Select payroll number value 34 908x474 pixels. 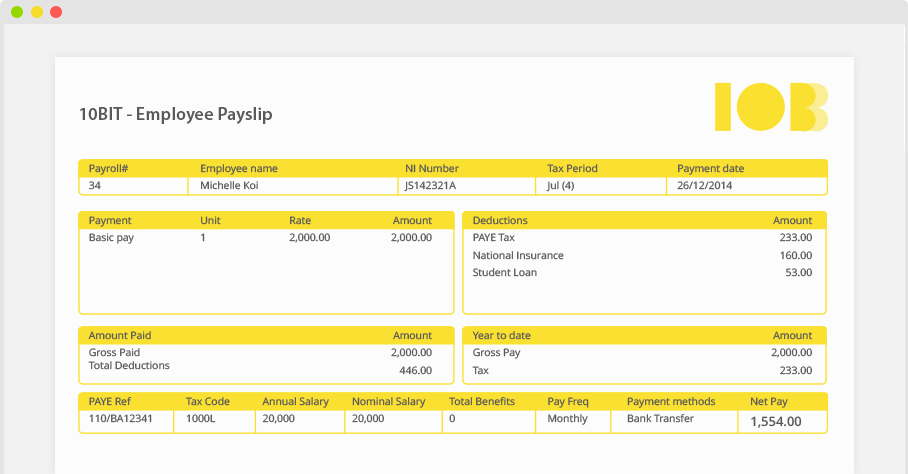coord(94,185)
